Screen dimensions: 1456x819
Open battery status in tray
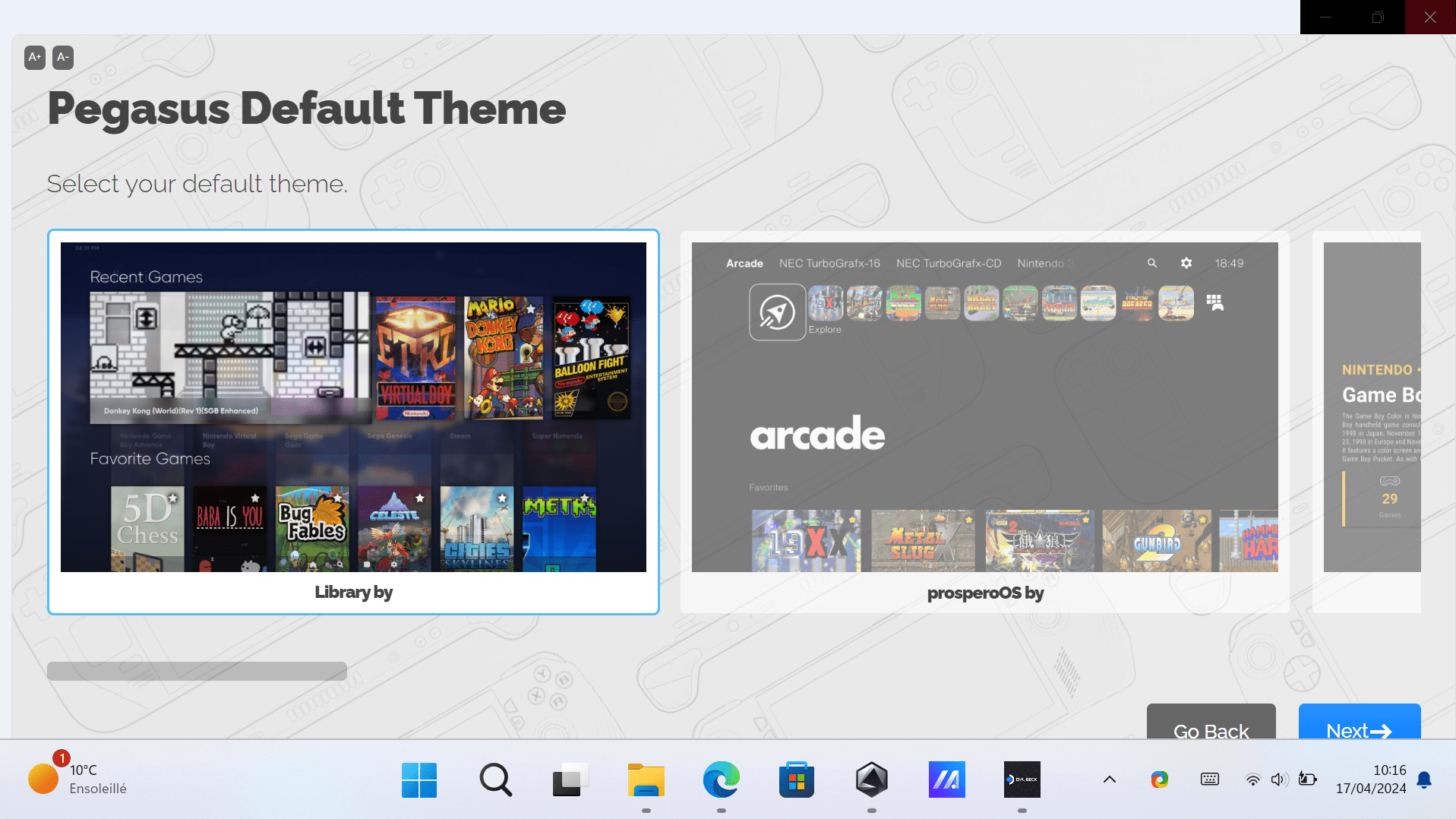(1307, 779)
